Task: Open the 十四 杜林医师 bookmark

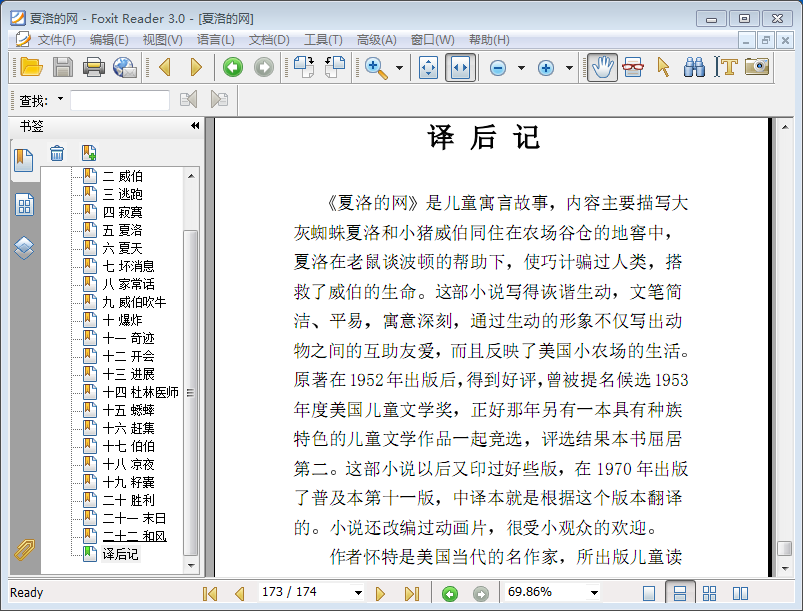Action: click(x=140, y=392)
